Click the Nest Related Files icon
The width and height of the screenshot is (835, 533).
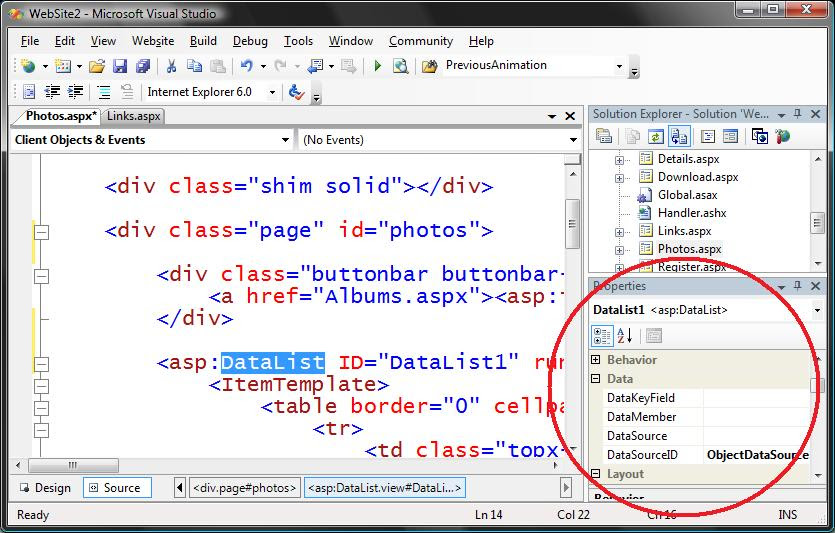[x=679, y=136]
